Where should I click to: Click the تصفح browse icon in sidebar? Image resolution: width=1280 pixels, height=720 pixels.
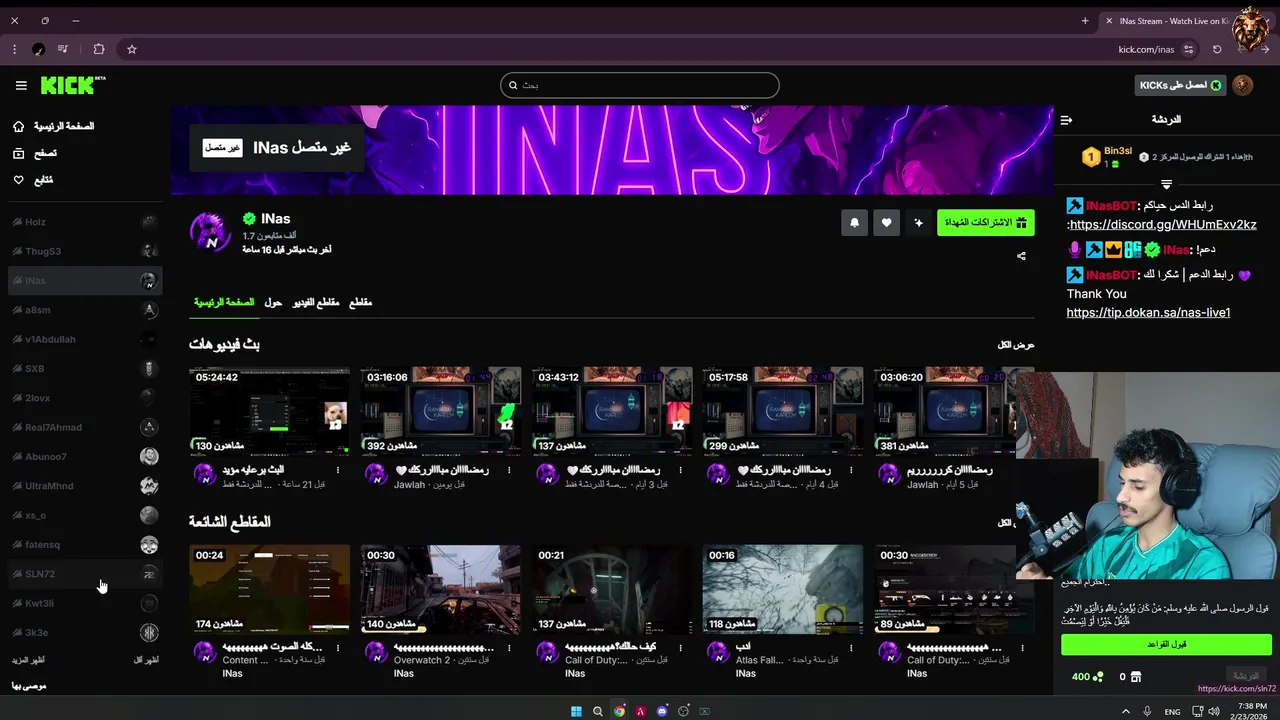click(x=19, y=153)
